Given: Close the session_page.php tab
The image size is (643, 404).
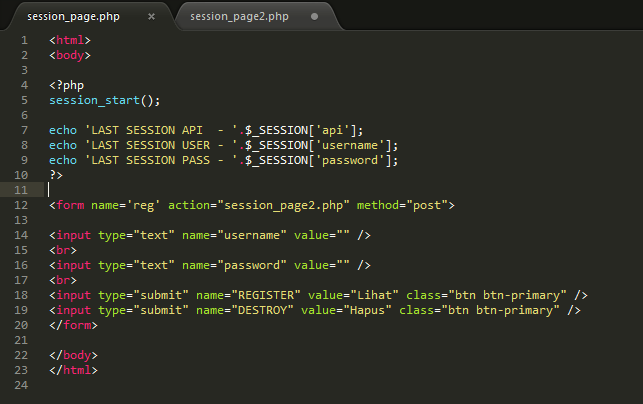Looking at the screenshot, I should coord(151,16).
